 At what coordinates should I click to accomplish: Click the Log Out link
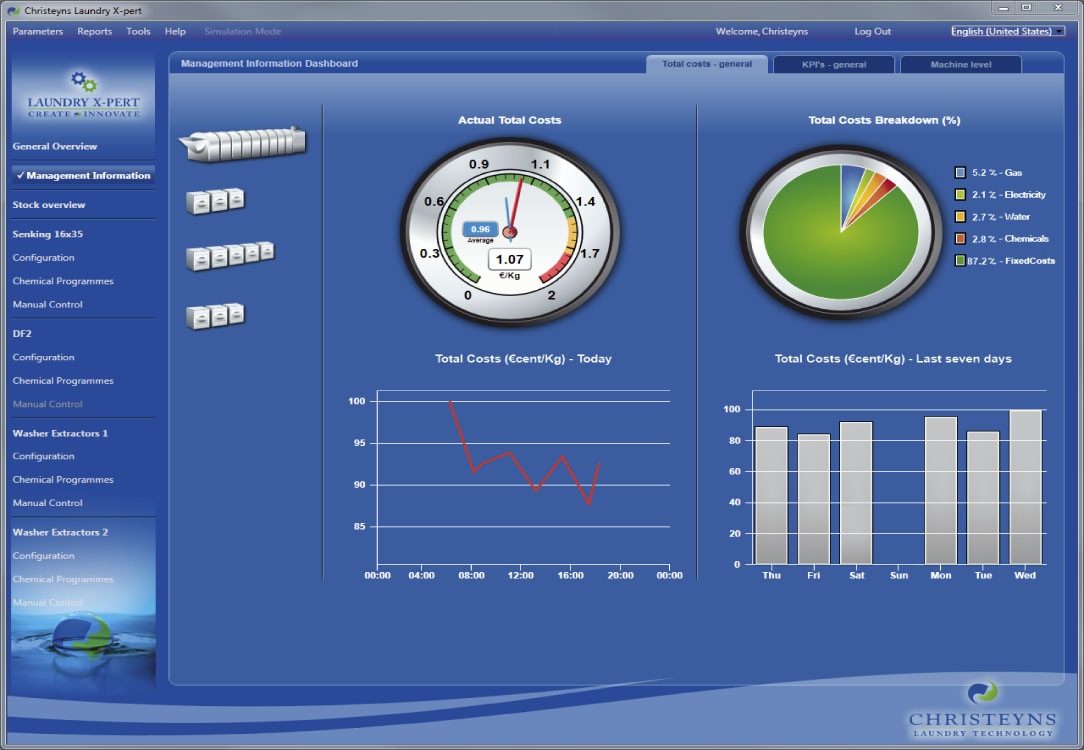[x=872, y=31]
